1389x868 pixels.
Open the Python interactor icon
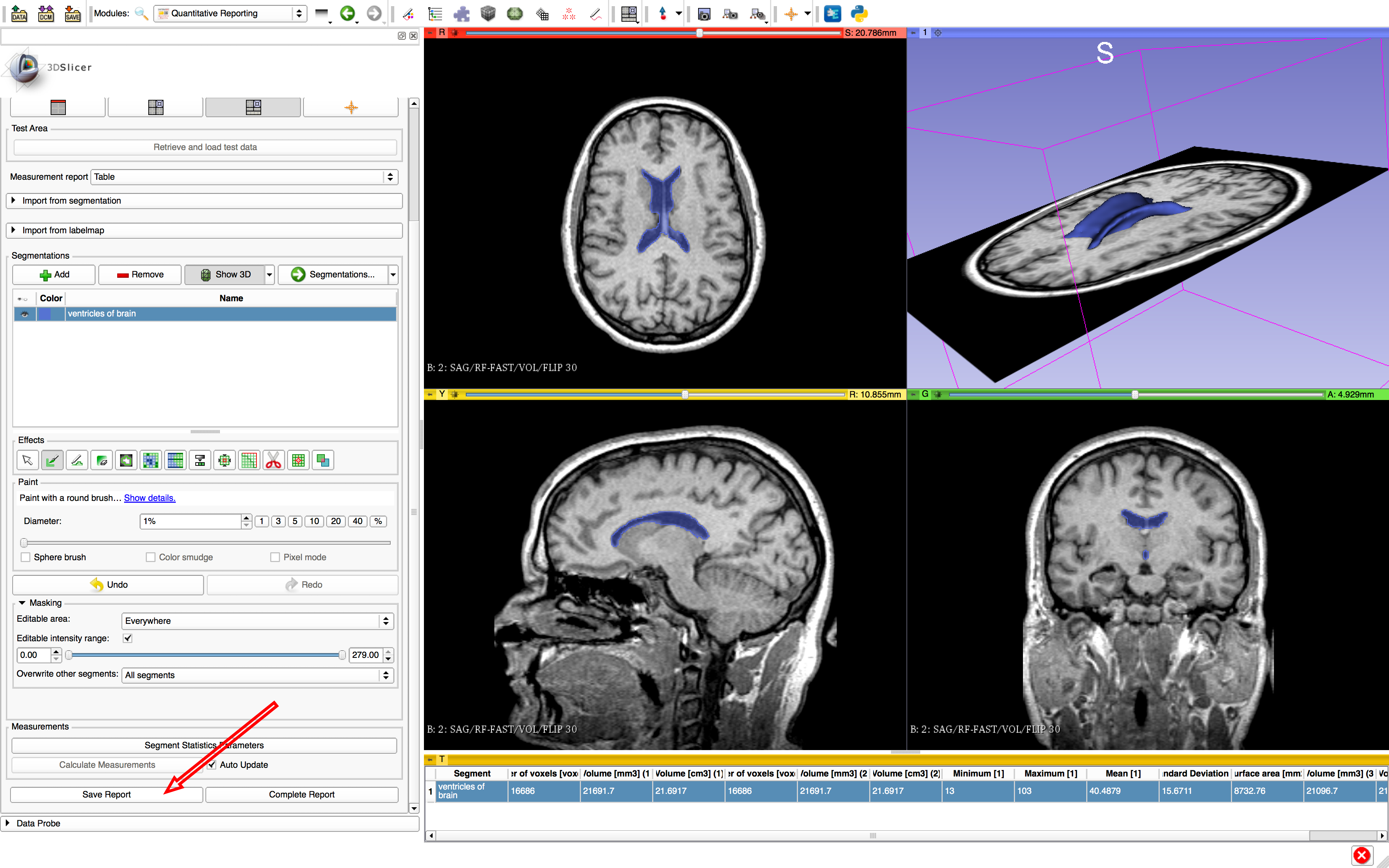tap(859, 13)
